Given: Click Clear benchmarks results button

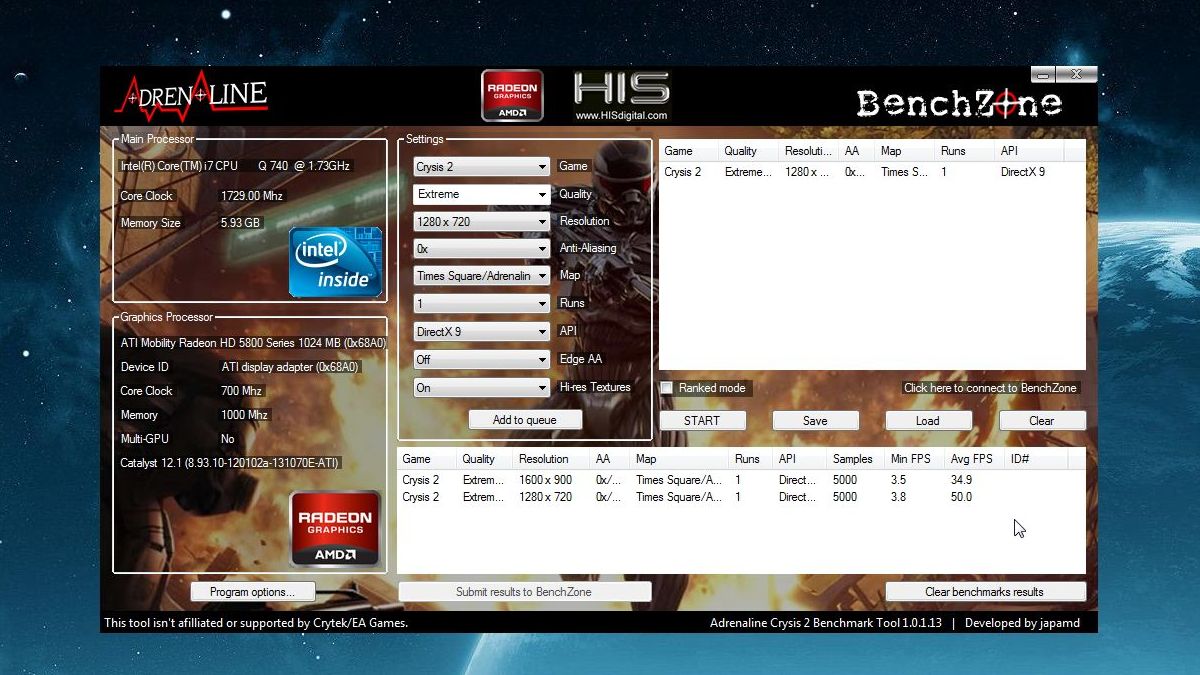Looking at the screenshot, I should (x=985, y=592).
